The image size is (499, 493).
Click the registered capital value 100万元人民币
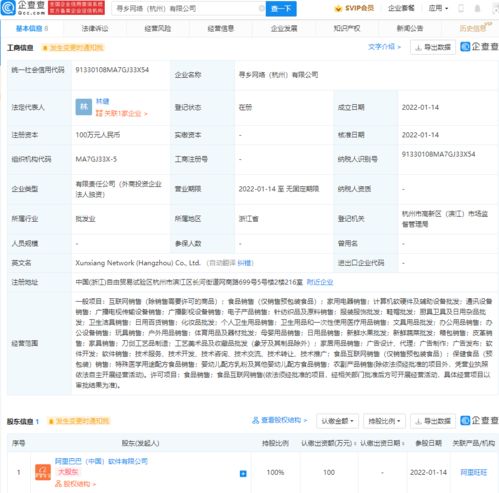98,135
